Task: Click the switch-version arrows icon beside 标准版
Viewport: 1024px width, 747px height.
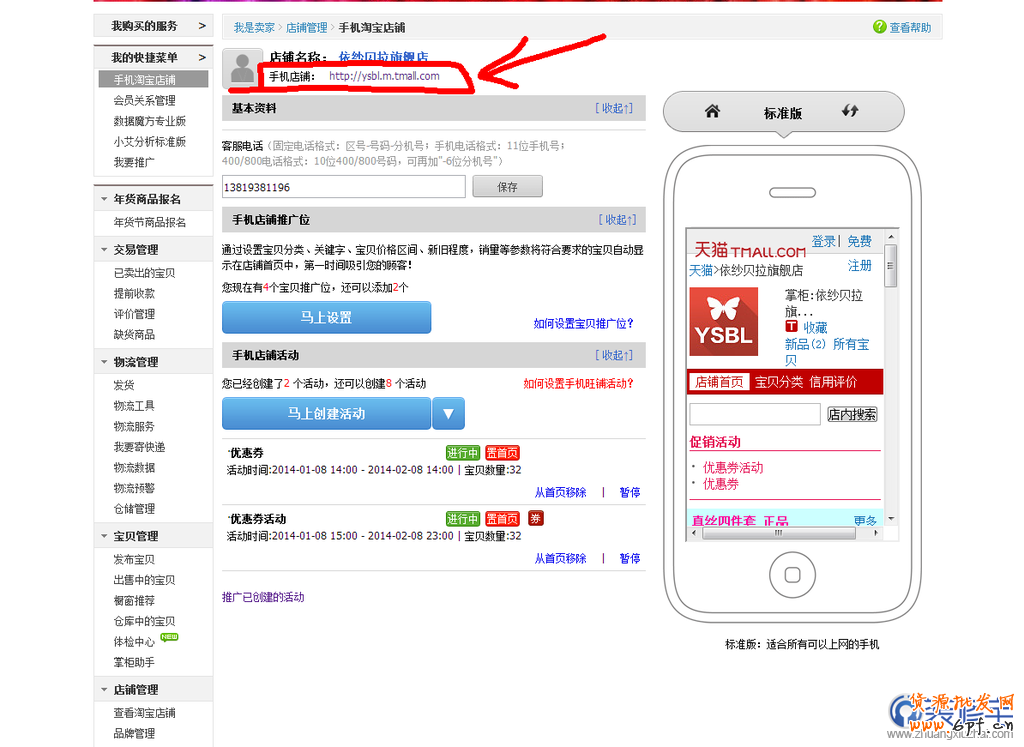Action: 850,111
